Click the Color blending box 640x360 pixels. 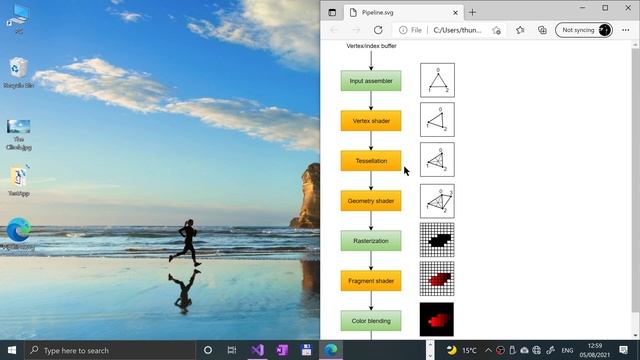371,321
